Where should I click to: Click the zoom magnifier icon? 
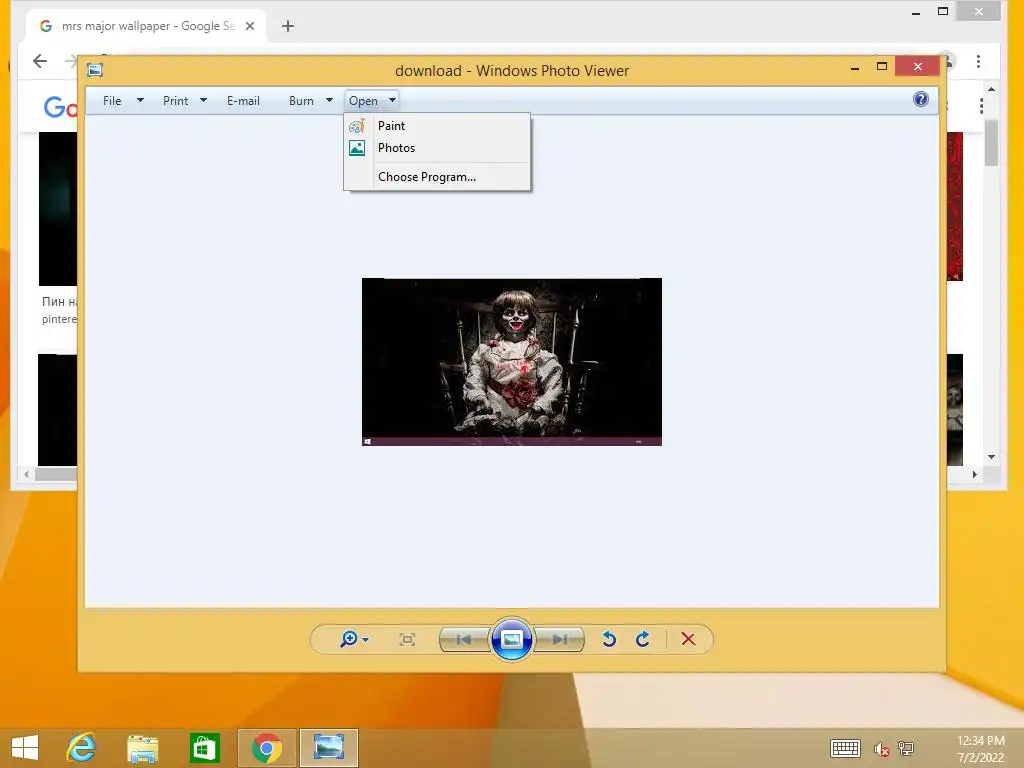tap(349, 639)
